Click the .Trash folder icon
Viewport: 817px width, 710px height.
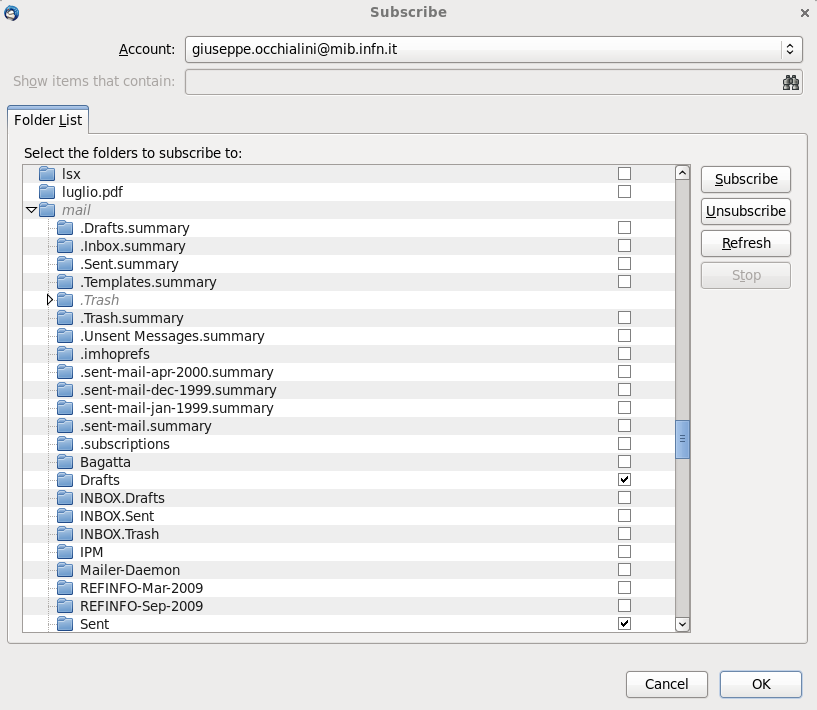65,300
